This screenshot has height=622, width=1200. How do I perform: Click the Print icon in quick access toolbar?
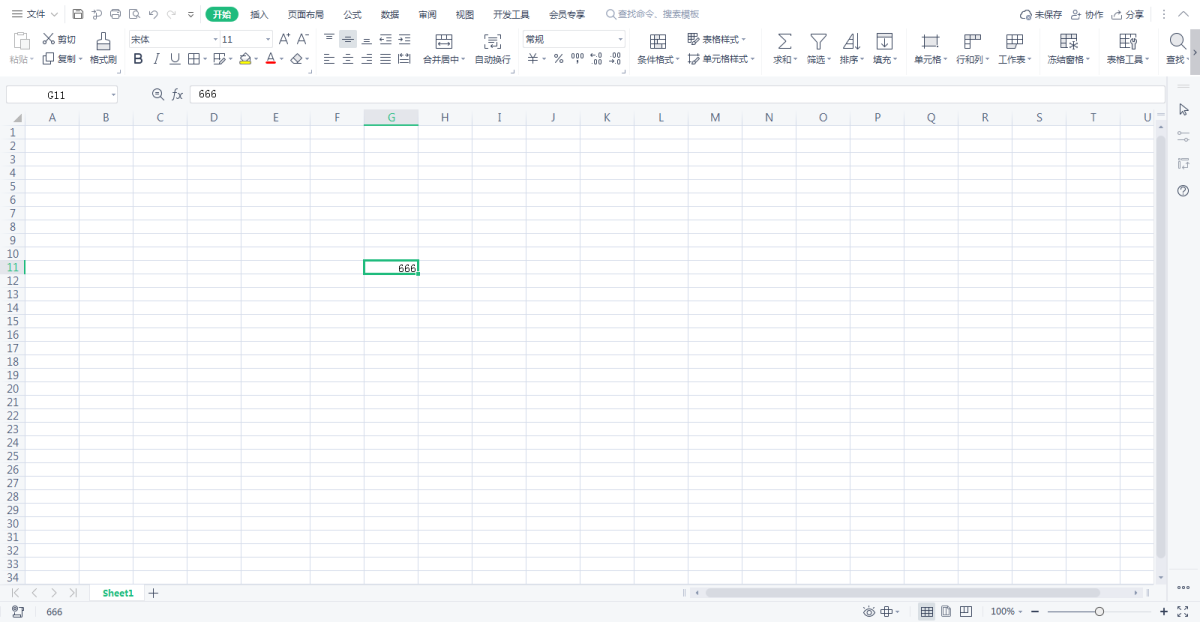[x=116, y=15]
